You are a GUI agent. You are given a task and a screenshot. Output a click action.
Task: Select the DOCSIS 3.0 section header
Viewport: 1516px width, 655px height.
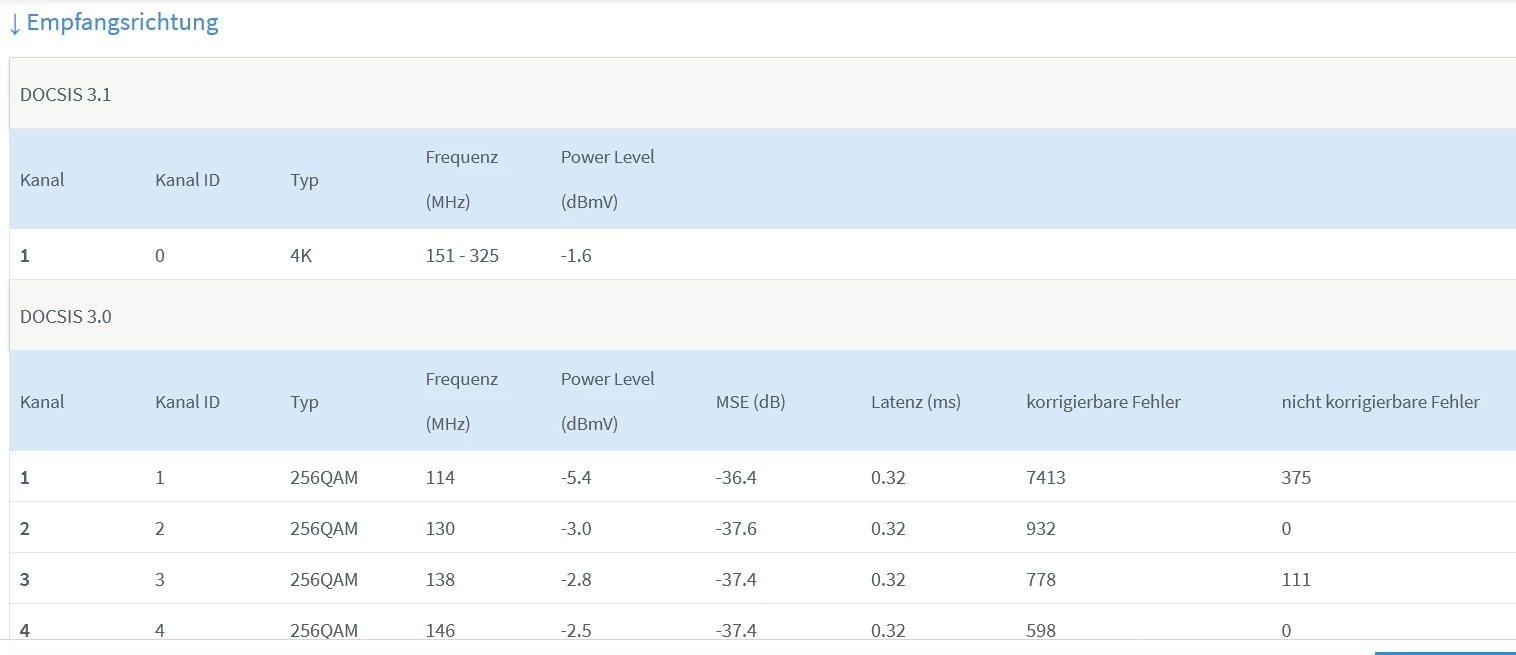pyautogui.click(x=66, y=317)
